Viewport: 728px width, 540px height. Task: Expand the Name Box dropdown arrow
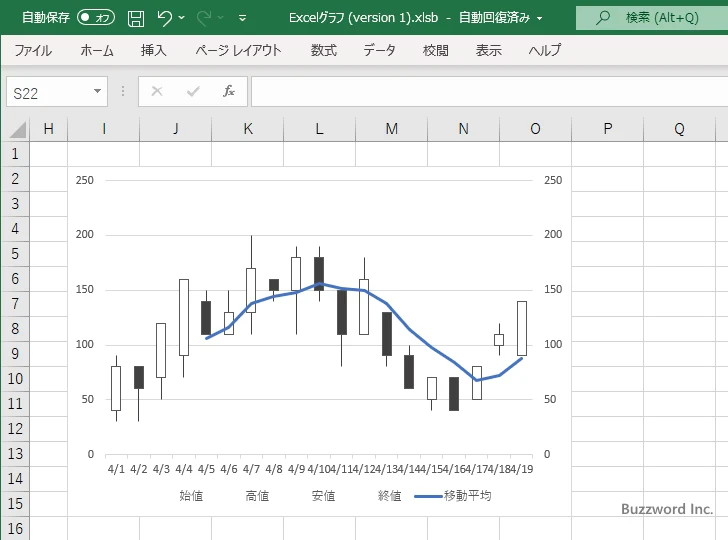[98, 91]
